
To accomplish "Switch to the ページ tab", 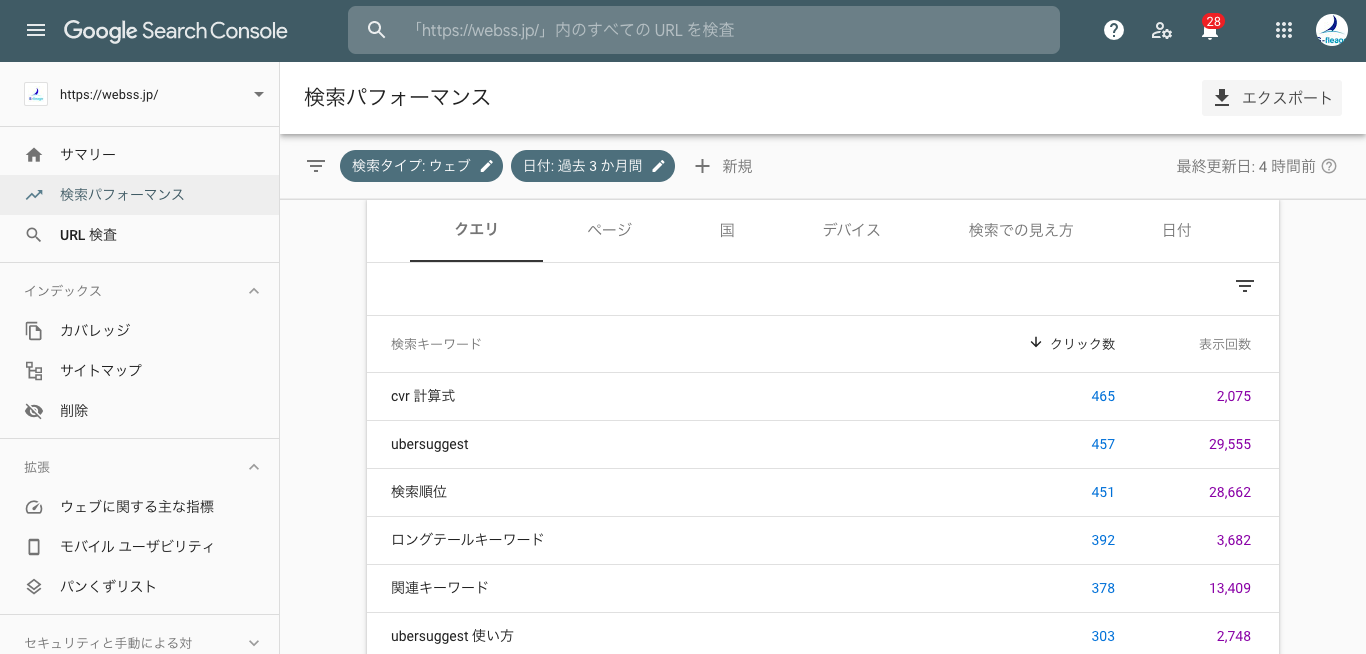I will (609, 230).
